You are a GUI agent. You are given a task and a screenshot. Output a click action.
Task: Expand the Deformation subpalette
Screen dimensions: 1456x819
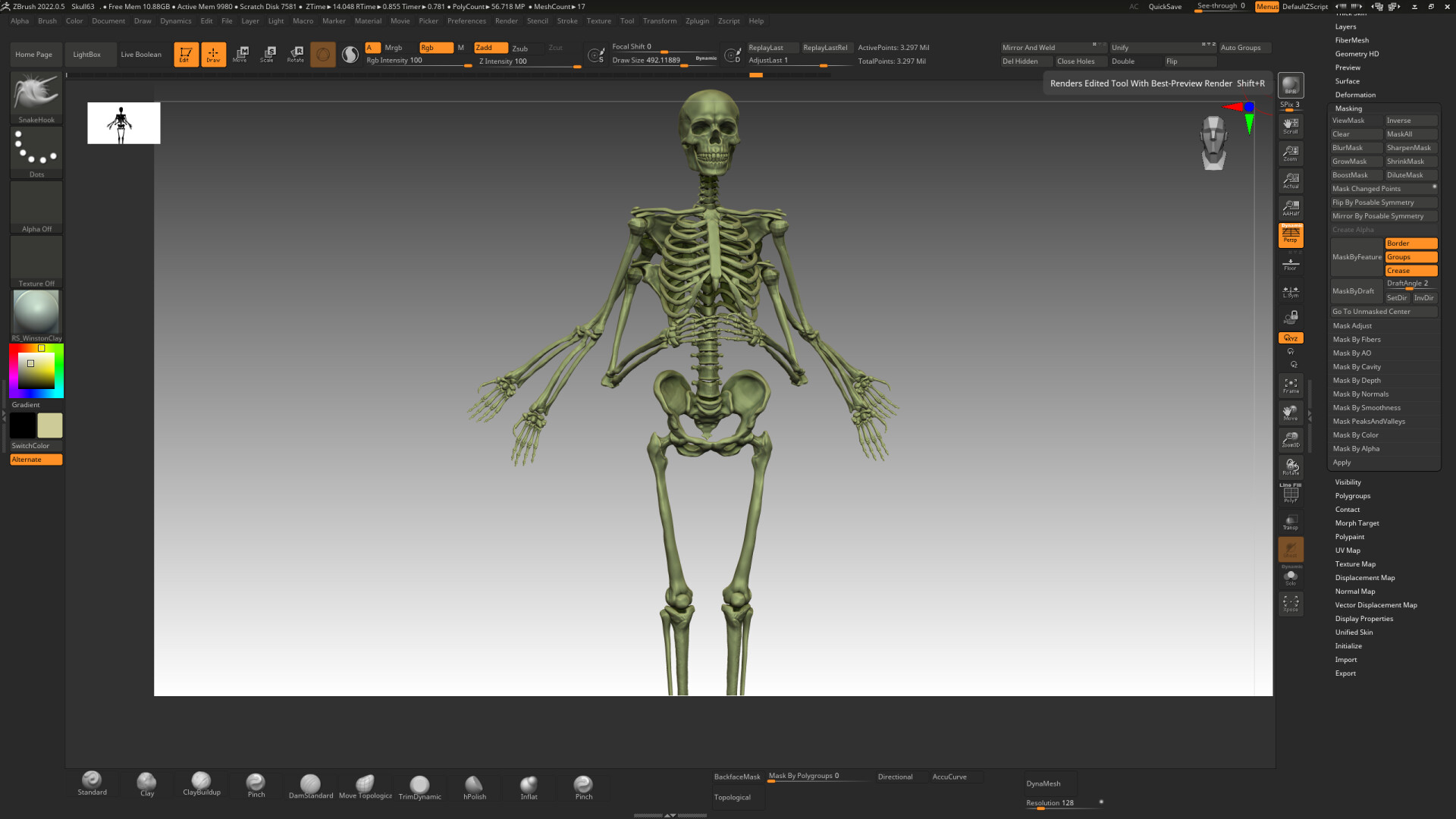[x=1355, y=95]
